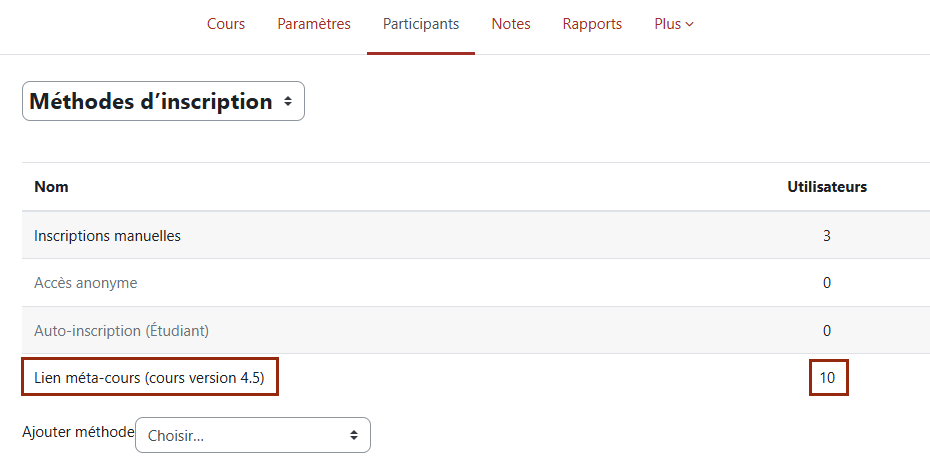The image size is (930, 472).
Task: Open the Rapports tab
Action: (x=592, y=24)
